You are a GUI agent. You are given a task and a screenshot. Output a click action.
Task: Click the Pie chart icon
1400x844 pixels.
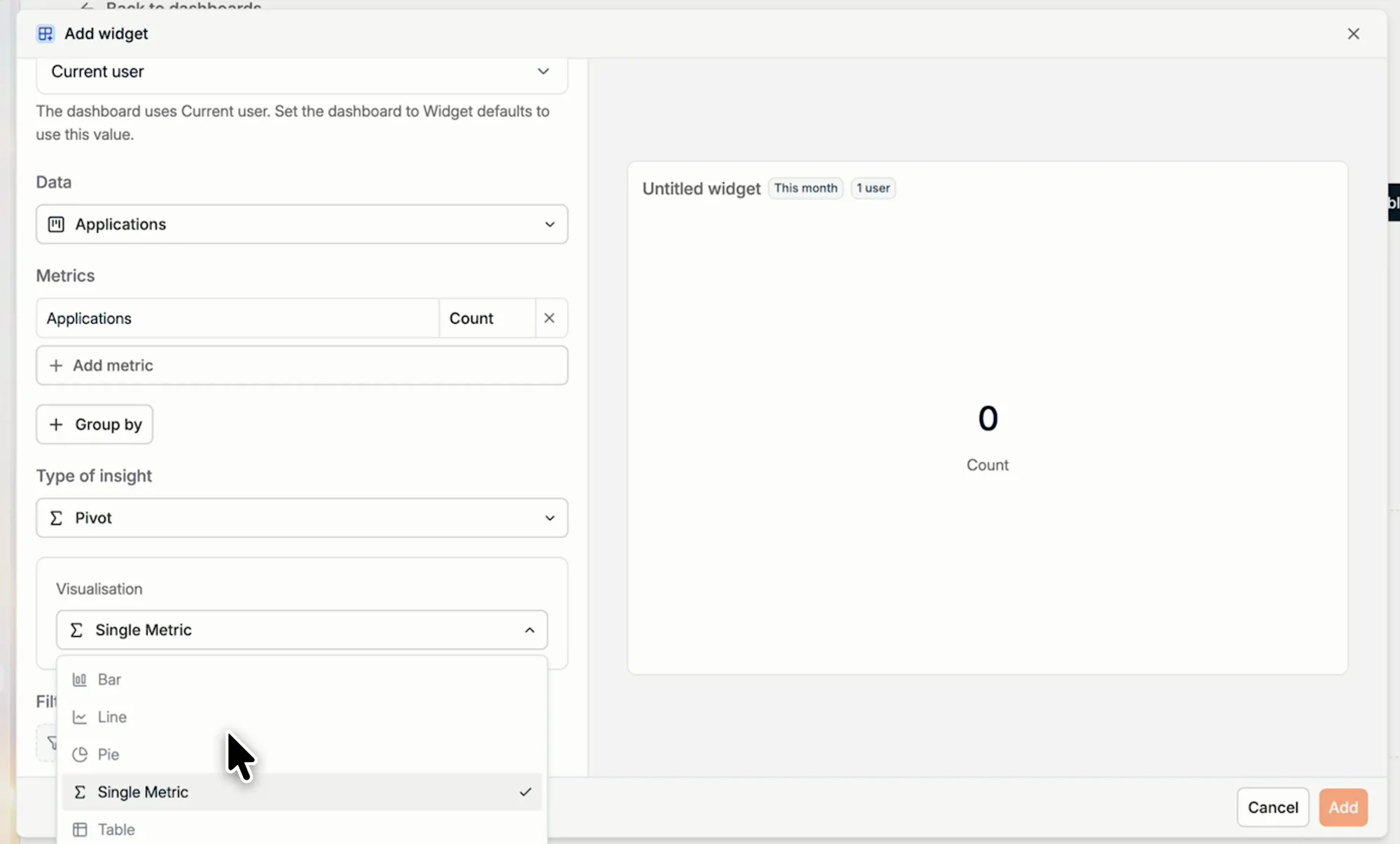pyautogui.click(x=80, y=754)
